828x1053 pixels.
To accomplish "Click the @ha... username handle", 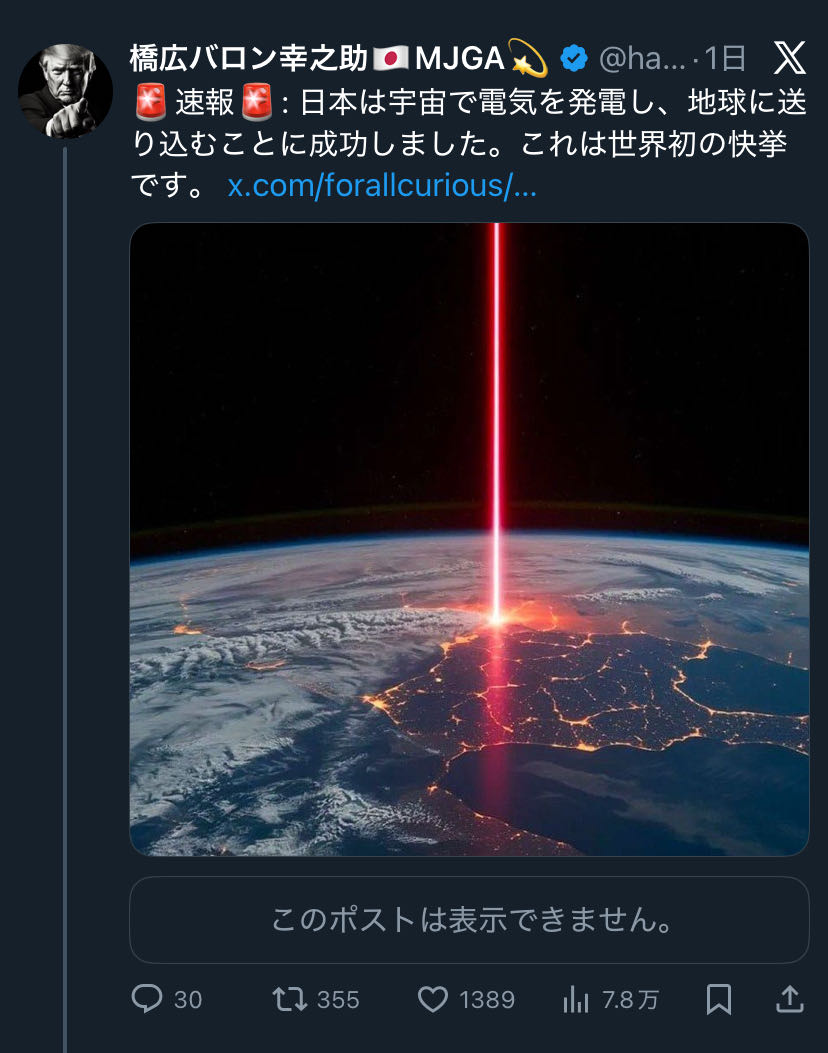I will [x=642, y=59].
